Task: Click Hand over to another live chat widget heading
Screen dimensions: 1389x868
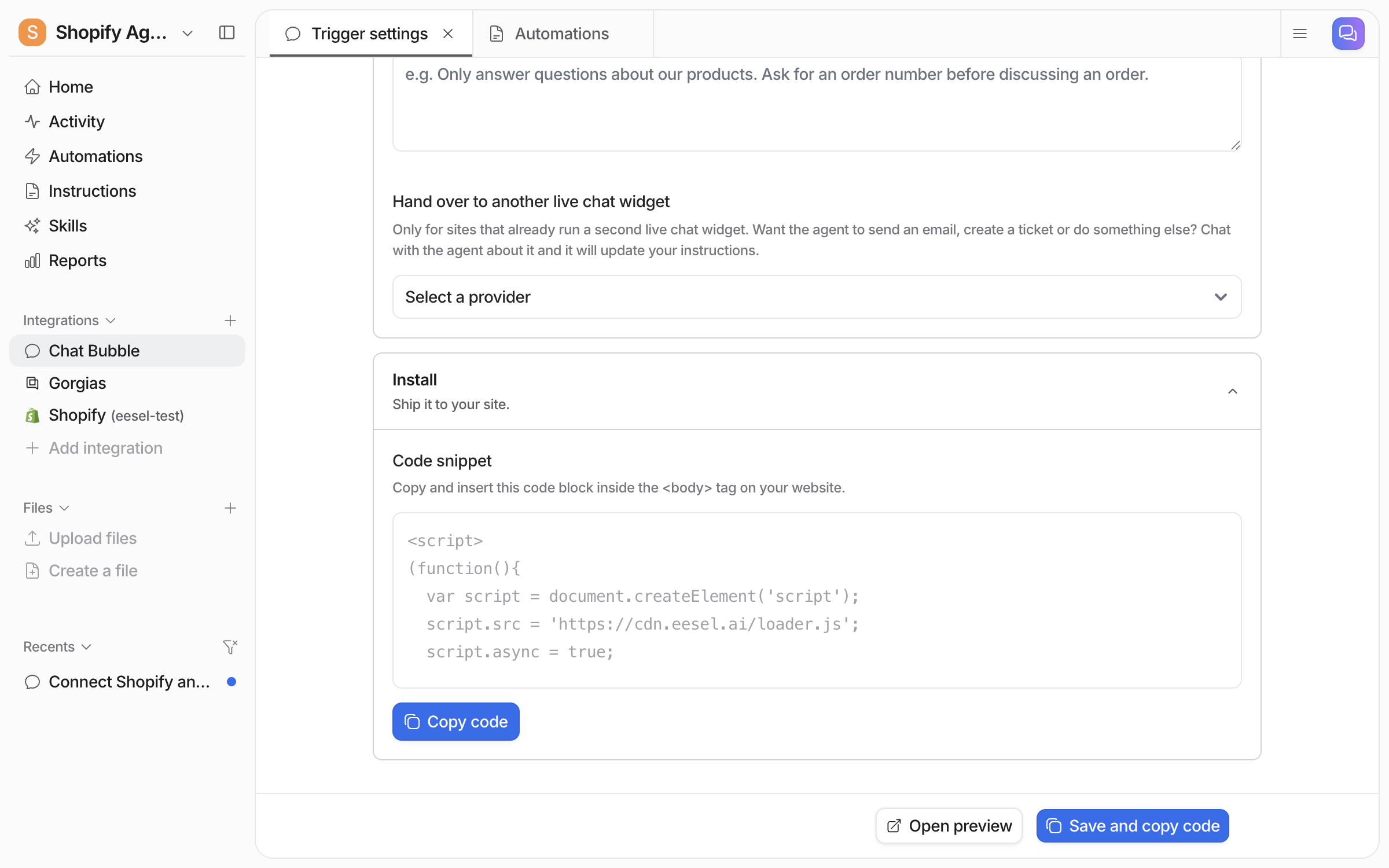Action: [531, 201]
